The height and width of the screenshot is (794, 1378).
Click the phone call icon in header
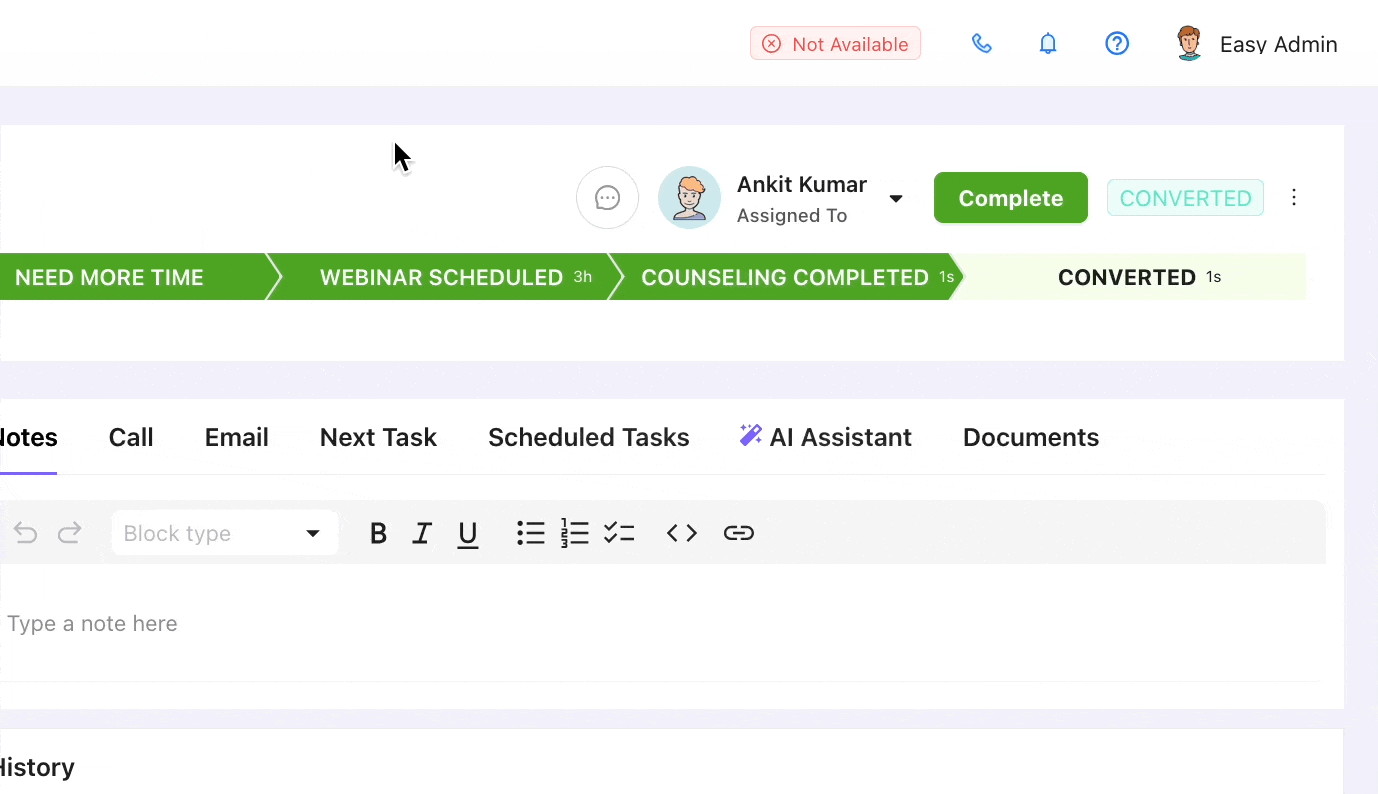[981, 44]
